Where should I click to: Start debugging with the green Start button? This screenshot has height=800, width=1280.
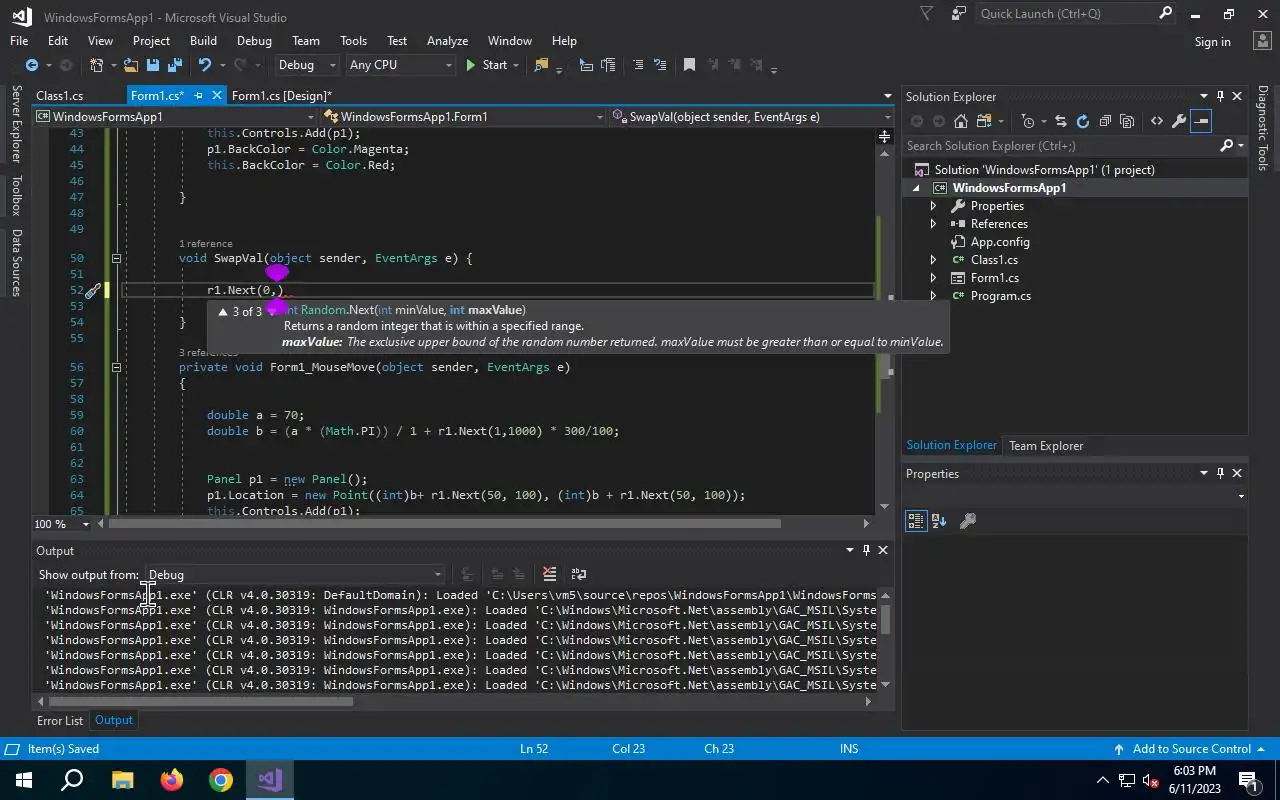[486, 65]
